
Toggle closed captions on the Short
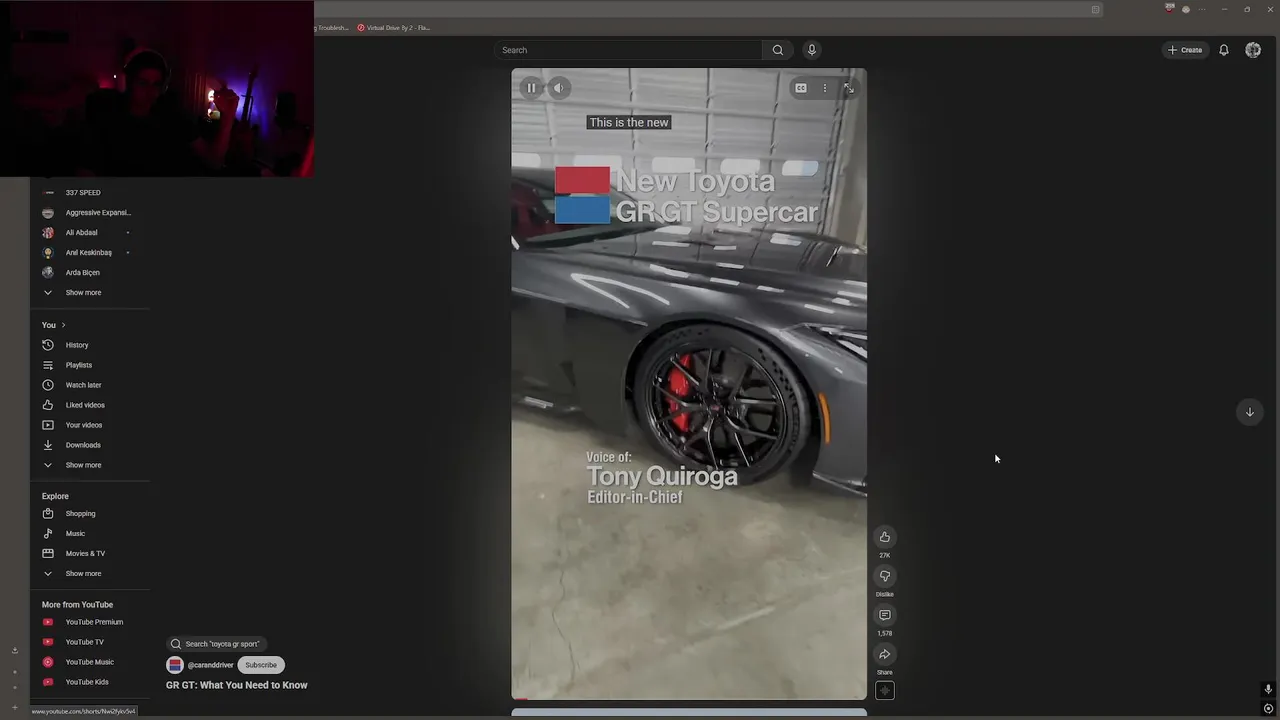pyautogui.click(x=800, y=88)
